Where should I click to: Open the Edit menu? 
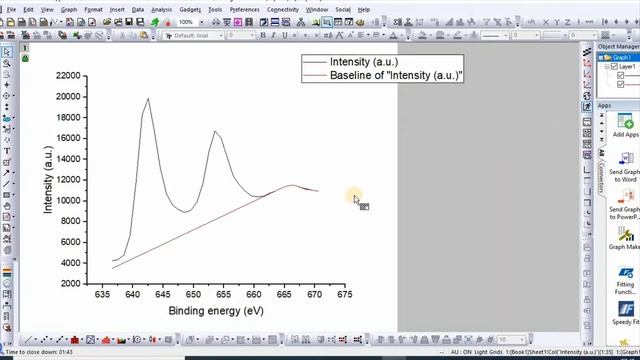pyautogui.click(x=28, y=9)
